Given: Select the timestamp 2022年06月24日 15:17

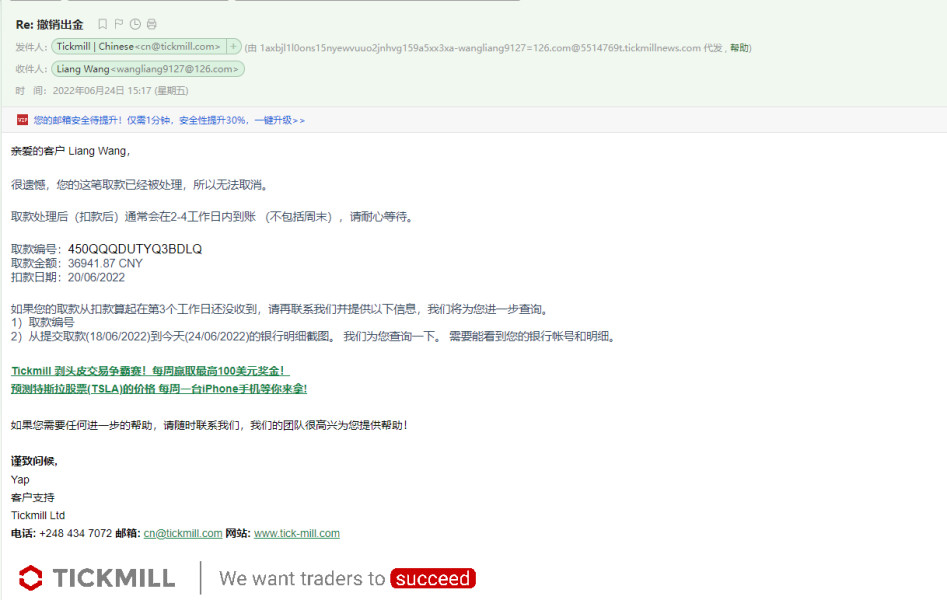Looking at the screenshot, I should (102, 91).
